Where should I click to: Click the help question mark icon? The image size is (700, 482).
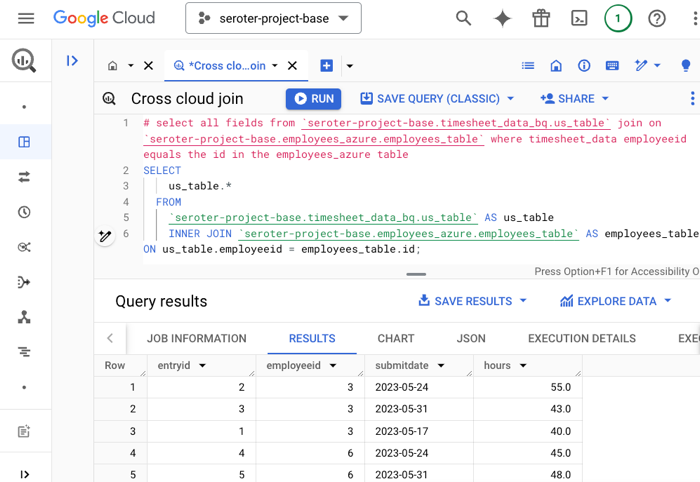657,18
